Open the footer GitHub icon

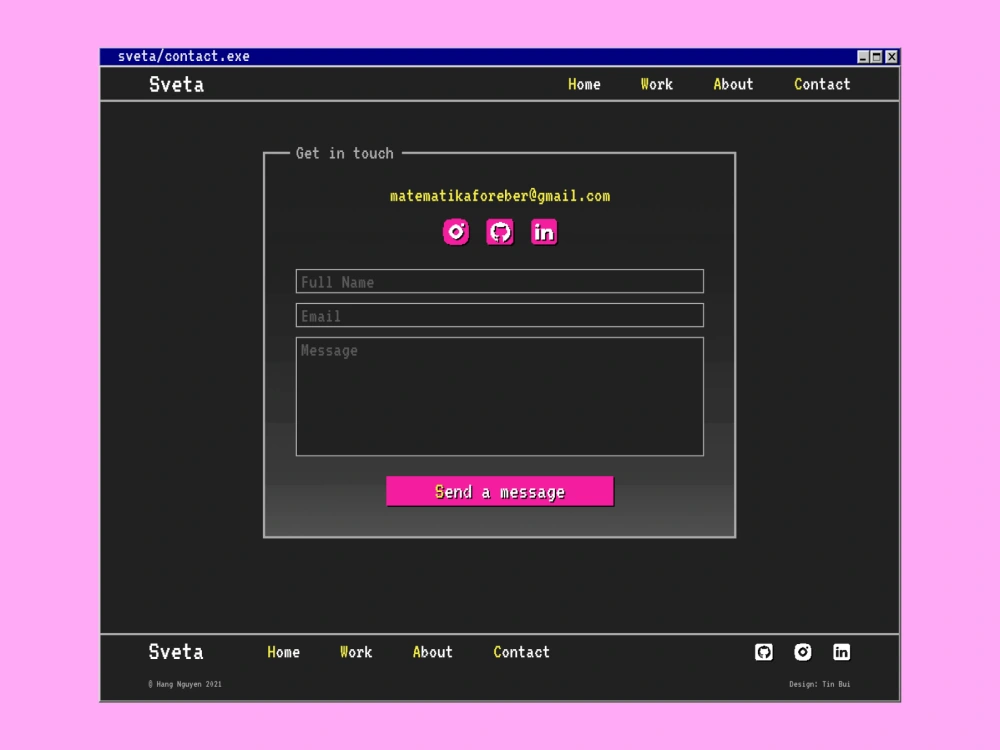763,652
